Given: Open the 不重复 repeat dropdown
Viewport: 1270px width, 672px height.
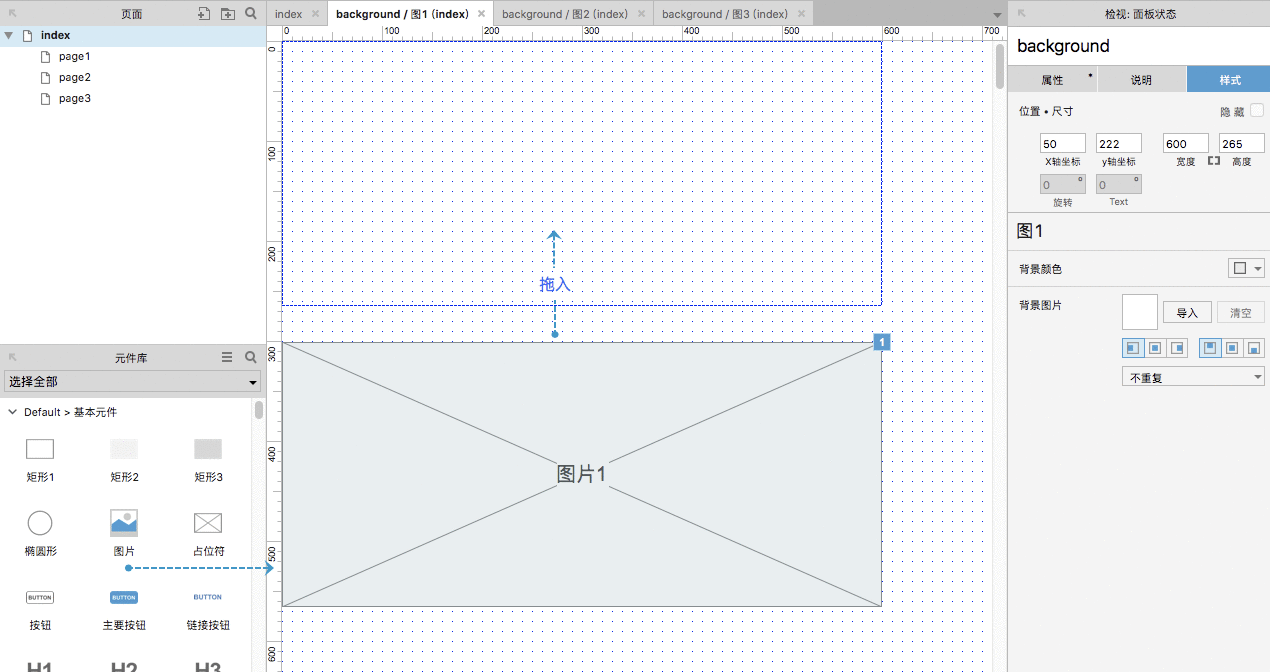Looking at the screenshot, I should 1194,377.
